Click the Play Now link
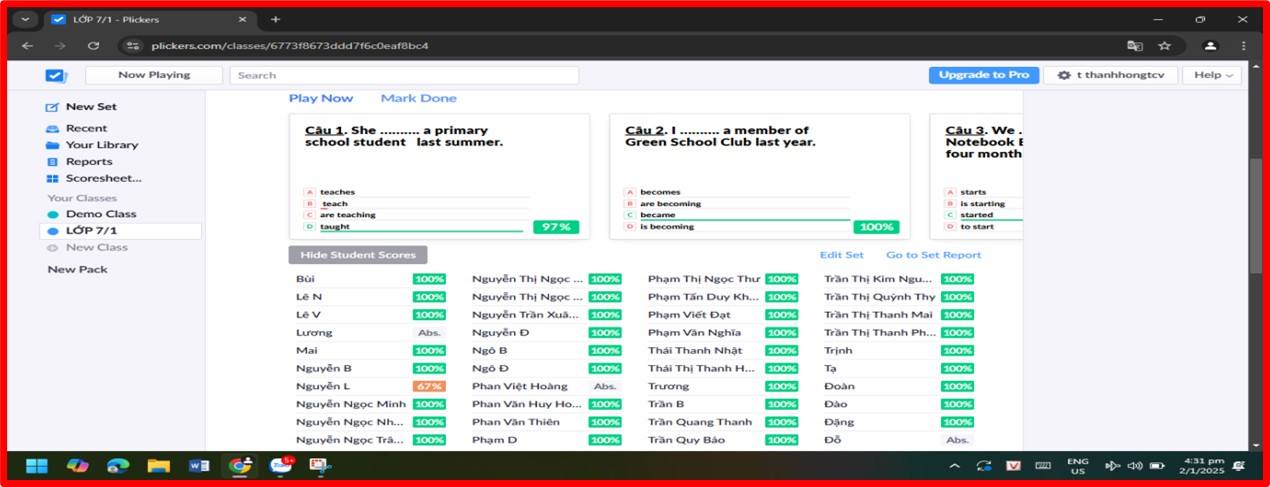The height and width of the screenshot is (487, 1270). [321, 98]
